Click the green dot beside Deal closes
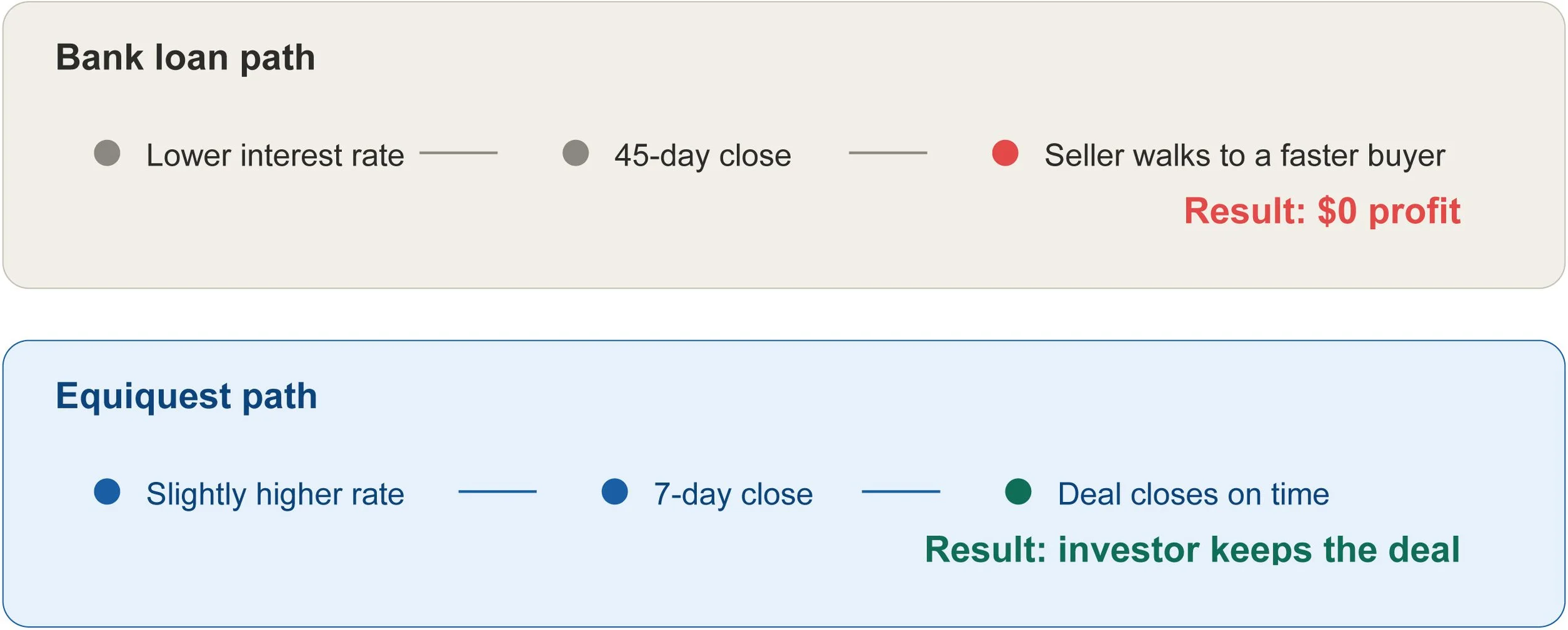Screen dimensions: 1568x630 tap(1019, 491)
